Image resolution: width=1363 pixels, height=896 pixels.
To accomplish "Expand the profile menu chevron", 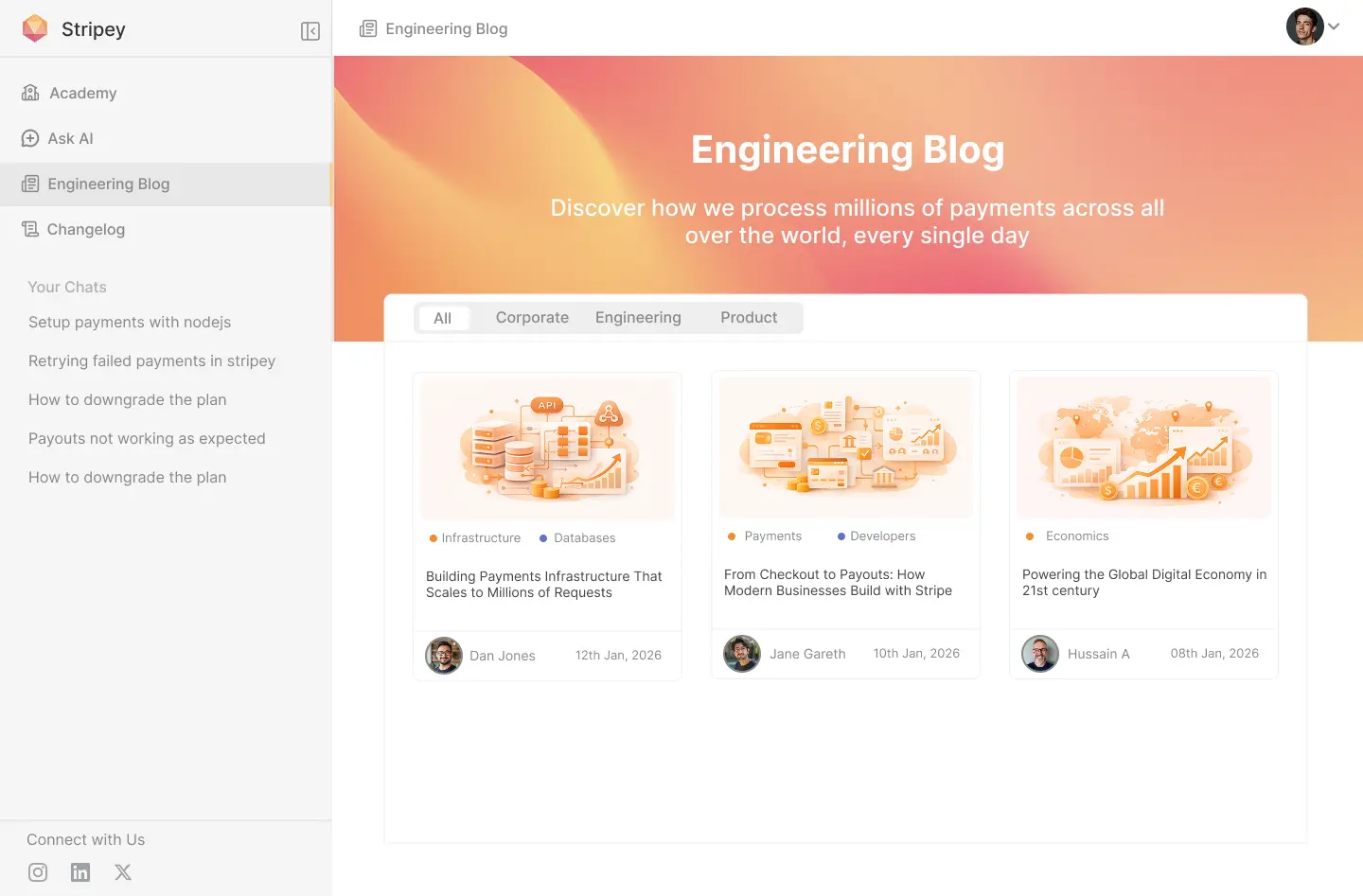I will pyautogui.click(x=1334, y=26).
